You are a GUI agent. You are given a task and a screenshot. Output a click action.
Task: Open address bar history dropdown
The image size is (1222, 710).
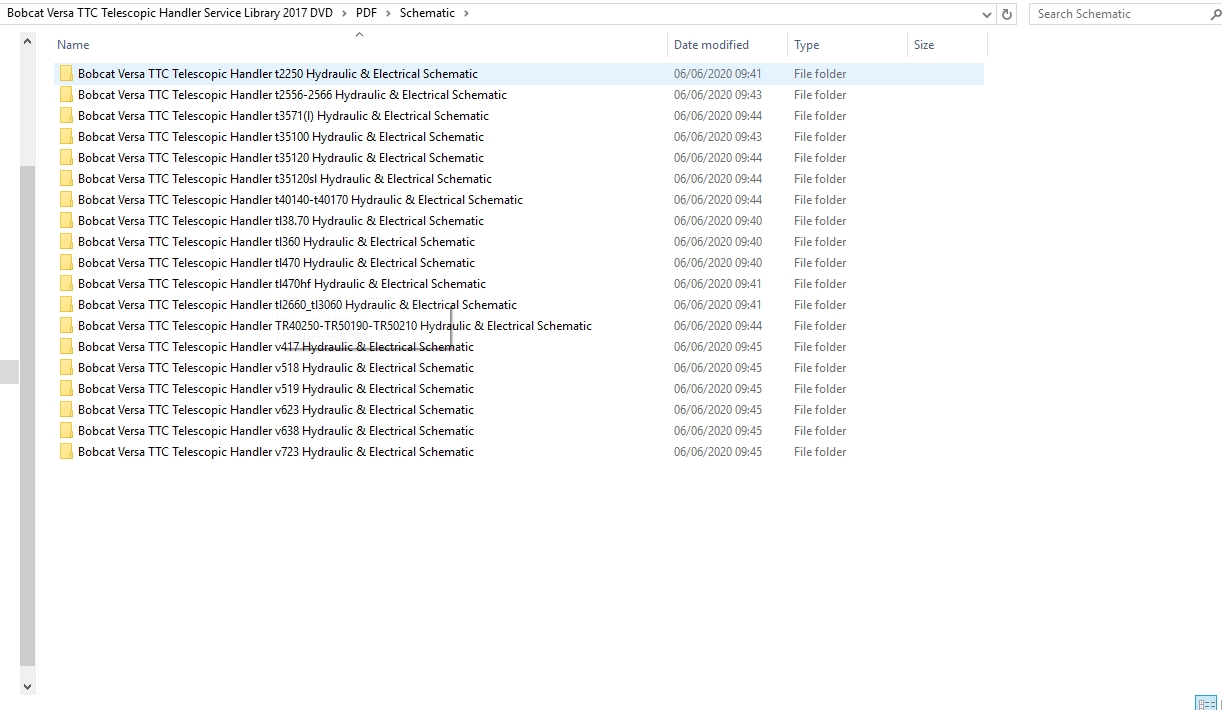coord(987,14)
